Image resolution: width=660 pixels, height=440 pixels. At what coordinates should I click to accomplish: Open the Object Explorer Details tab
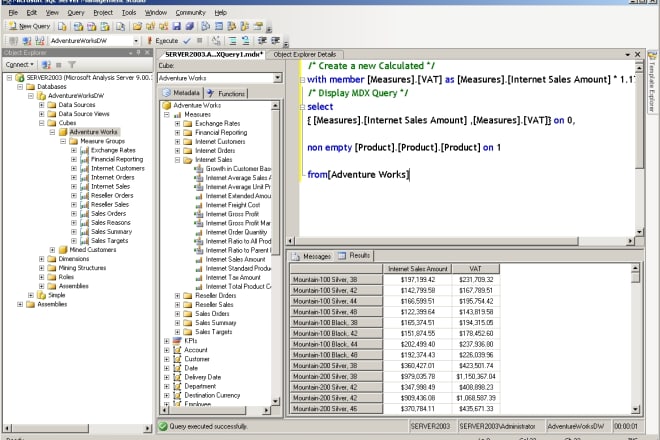305,54
